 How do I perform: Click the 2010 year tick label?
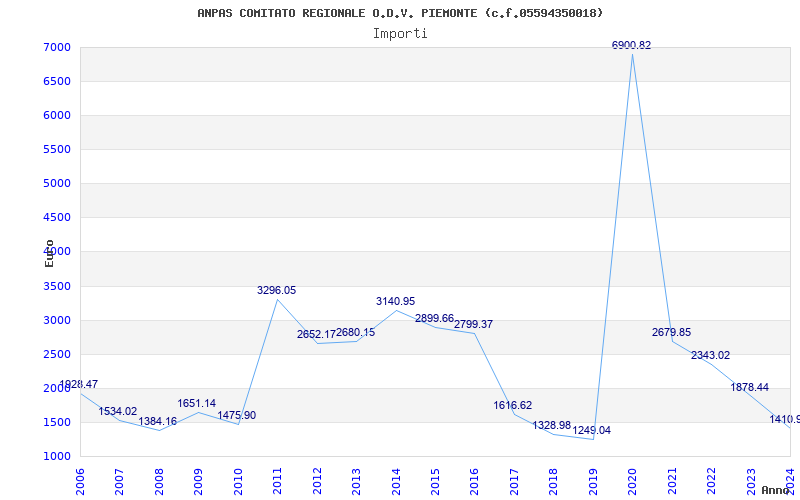tap(238, 482)
